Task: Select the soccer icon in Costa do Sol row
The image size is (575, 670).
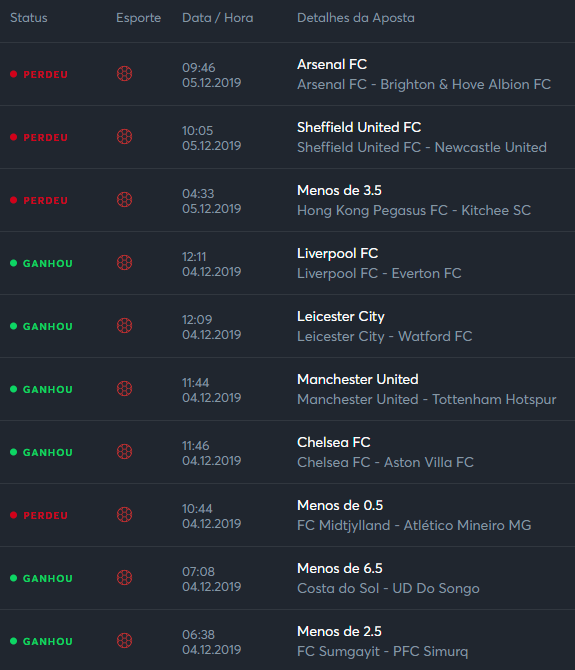Action: tap(124, 578)
